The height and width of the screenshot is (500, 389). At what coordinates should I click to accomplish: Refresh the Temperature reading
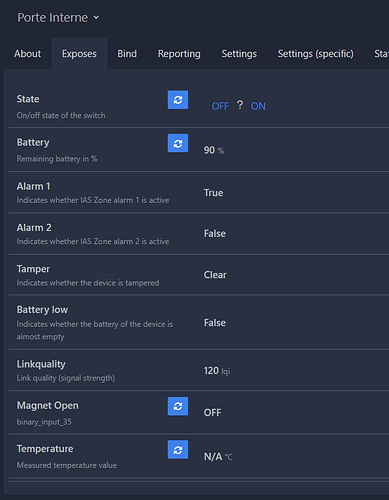tap(178, 450)
